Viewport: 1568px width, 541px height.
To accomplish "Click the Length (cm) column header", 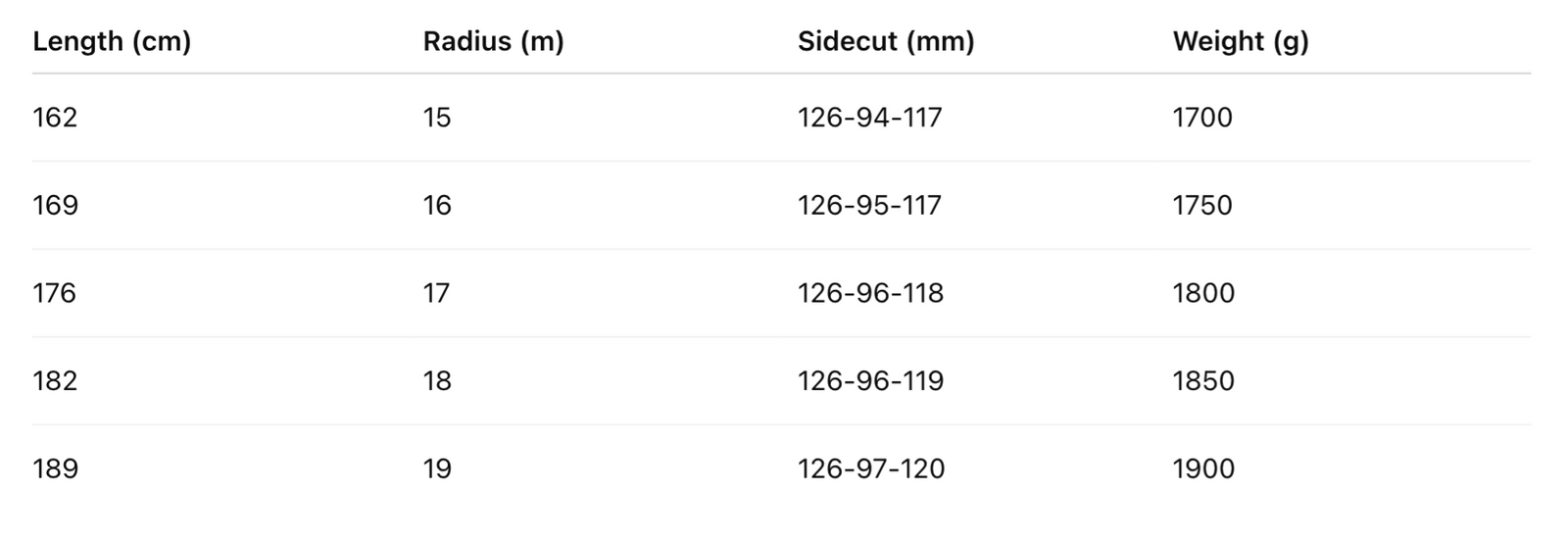I will pyautogui.click(x=112, y=41).
